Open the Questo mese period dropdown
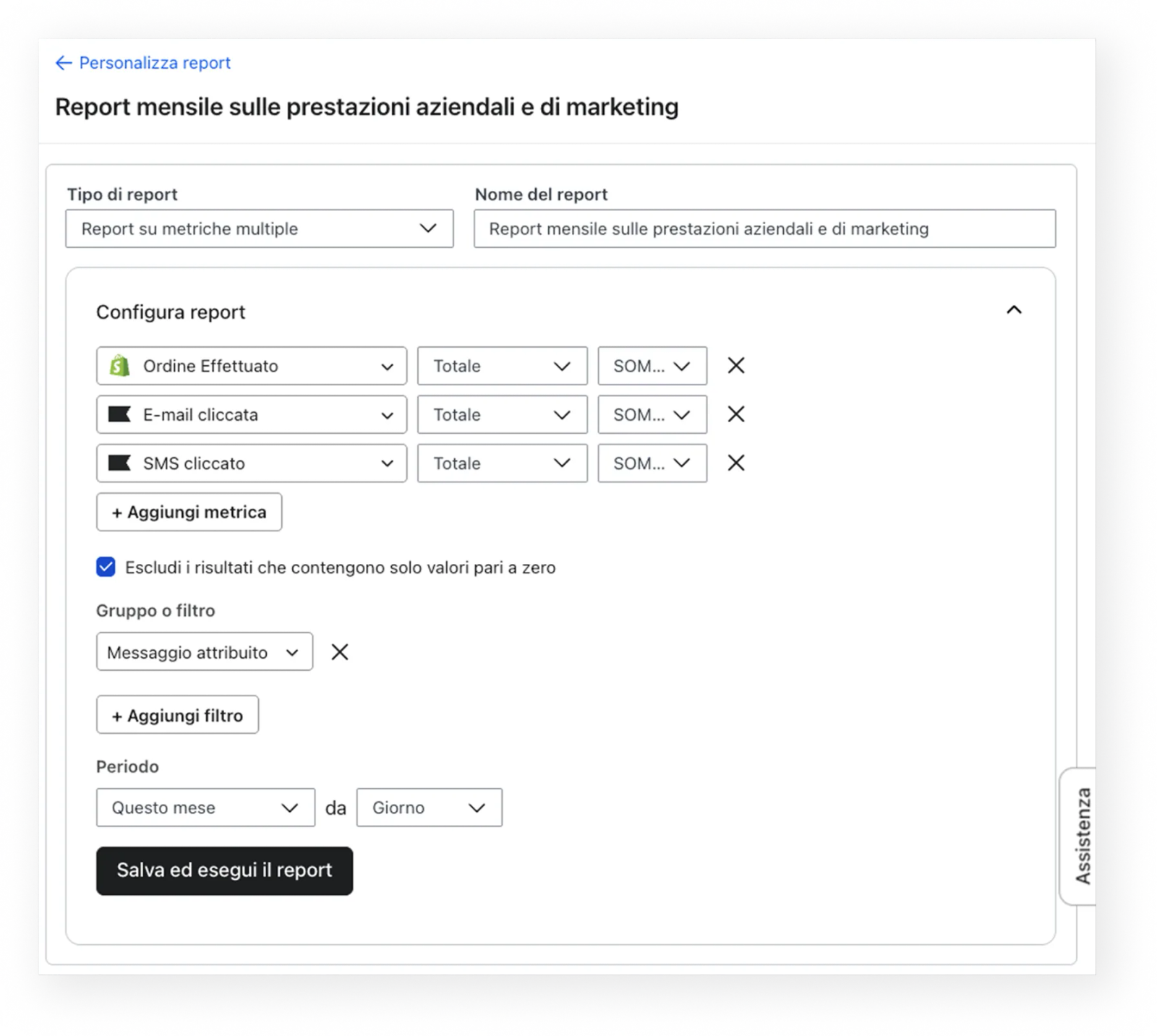 [205, 808]
